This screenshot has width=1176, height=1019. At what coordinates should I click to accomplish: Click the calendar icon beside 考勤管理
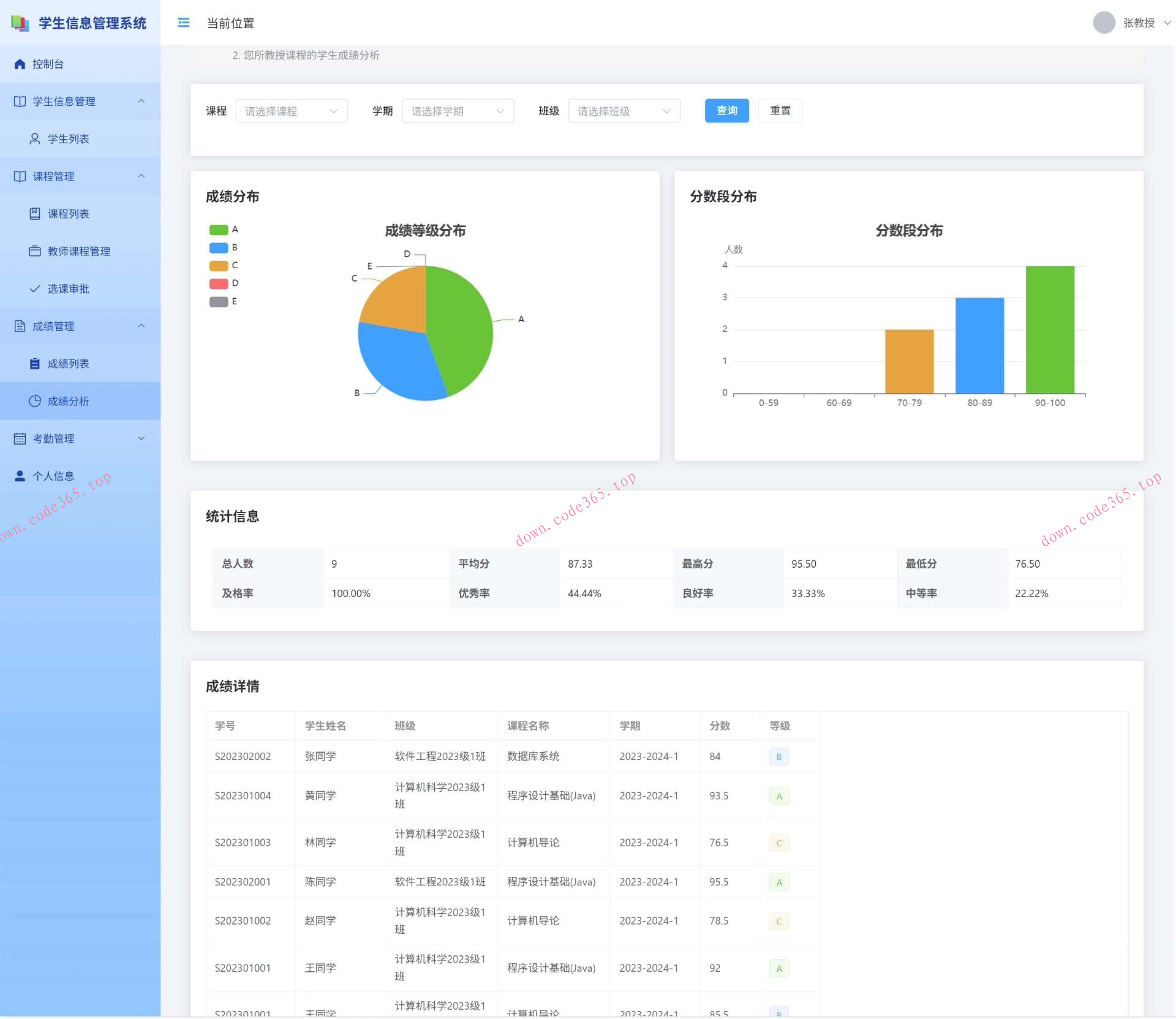tap(20, 438)
